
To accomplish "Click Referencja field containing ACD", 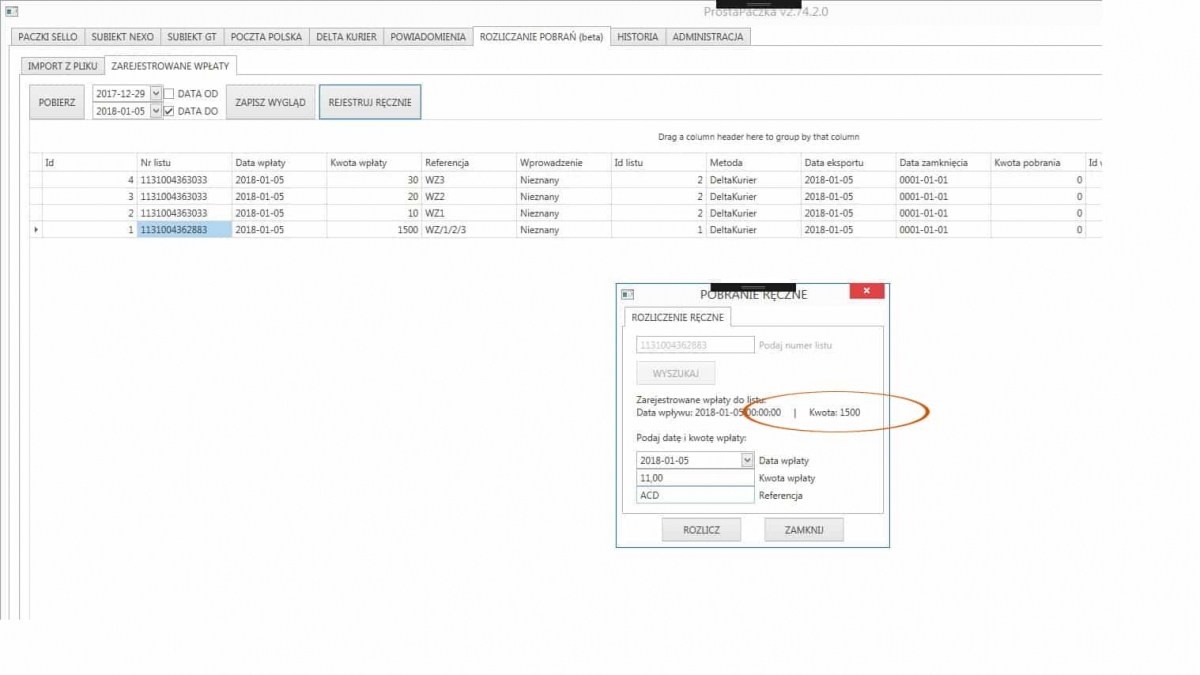I will pos(695,495).
